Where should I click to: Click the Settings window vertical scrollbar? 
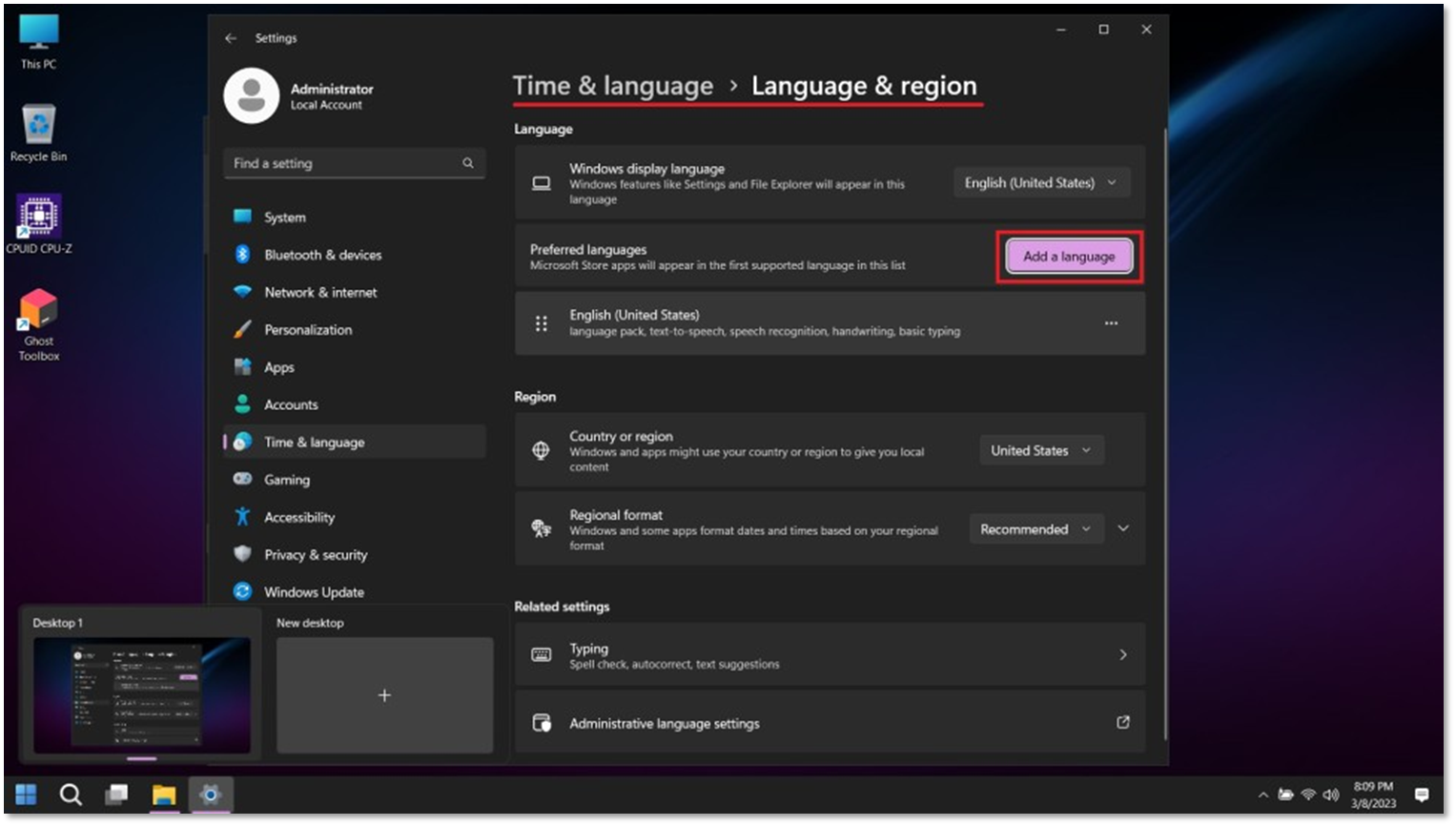pyautogui.click(x=1165, y=434)
